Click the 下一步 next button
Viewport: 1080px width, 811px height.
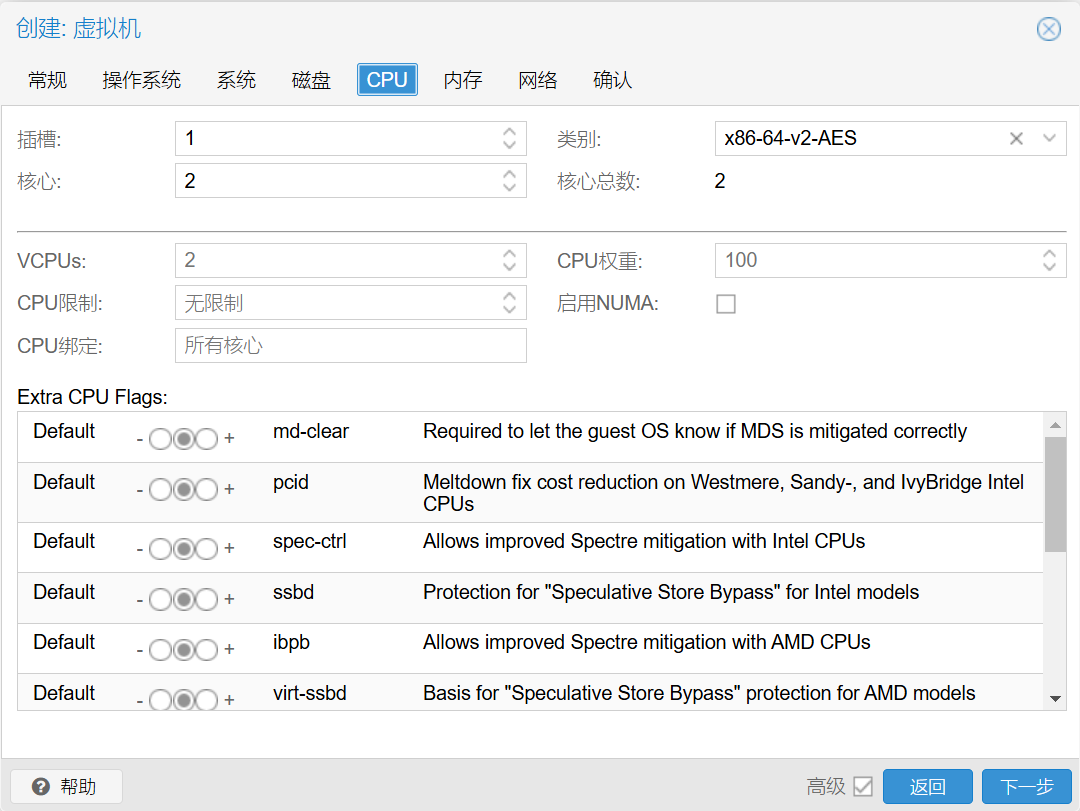tap(1027, 787)
